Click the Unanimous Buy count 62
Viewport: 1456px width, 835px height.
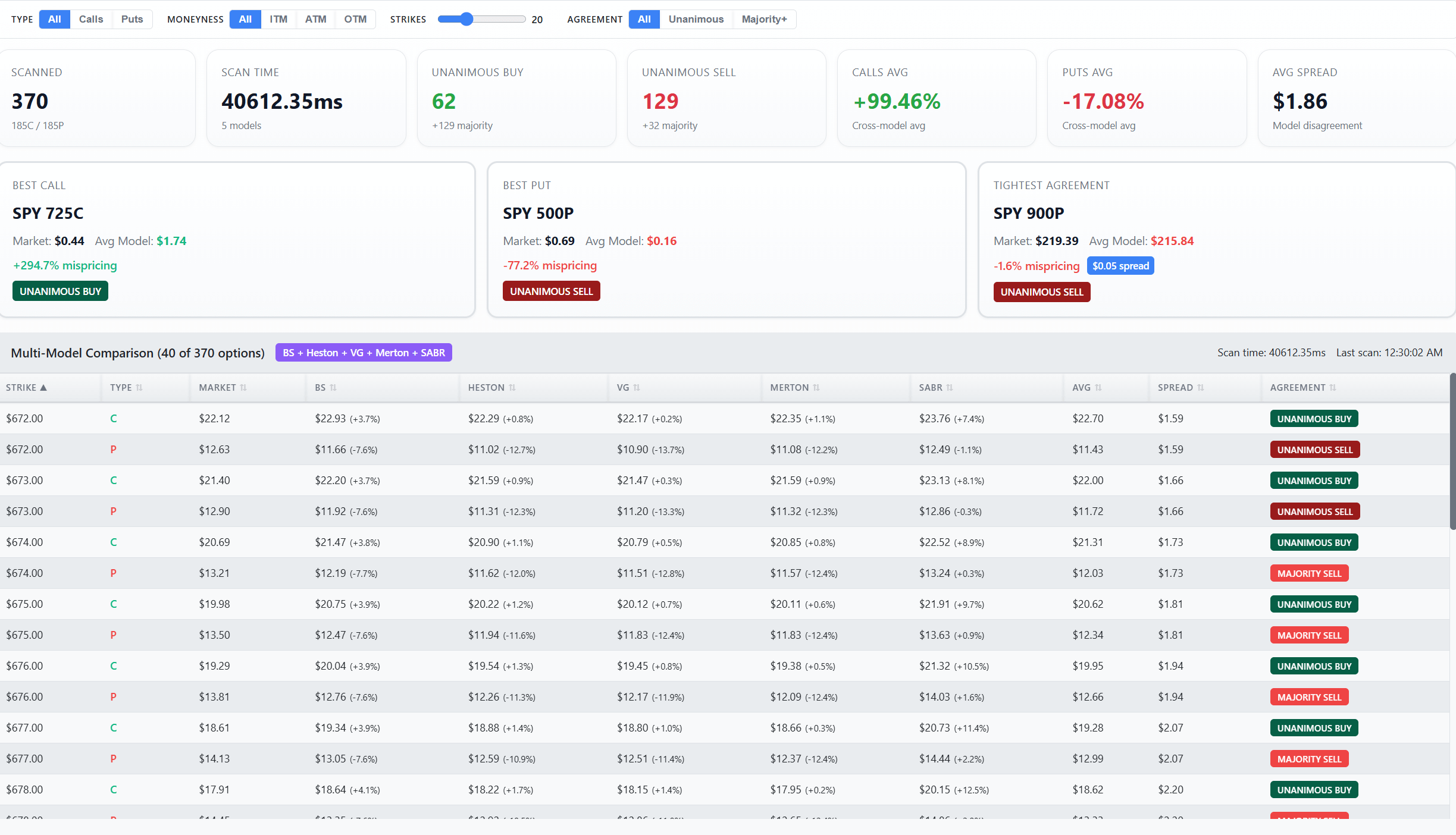[x=444, y=101]
